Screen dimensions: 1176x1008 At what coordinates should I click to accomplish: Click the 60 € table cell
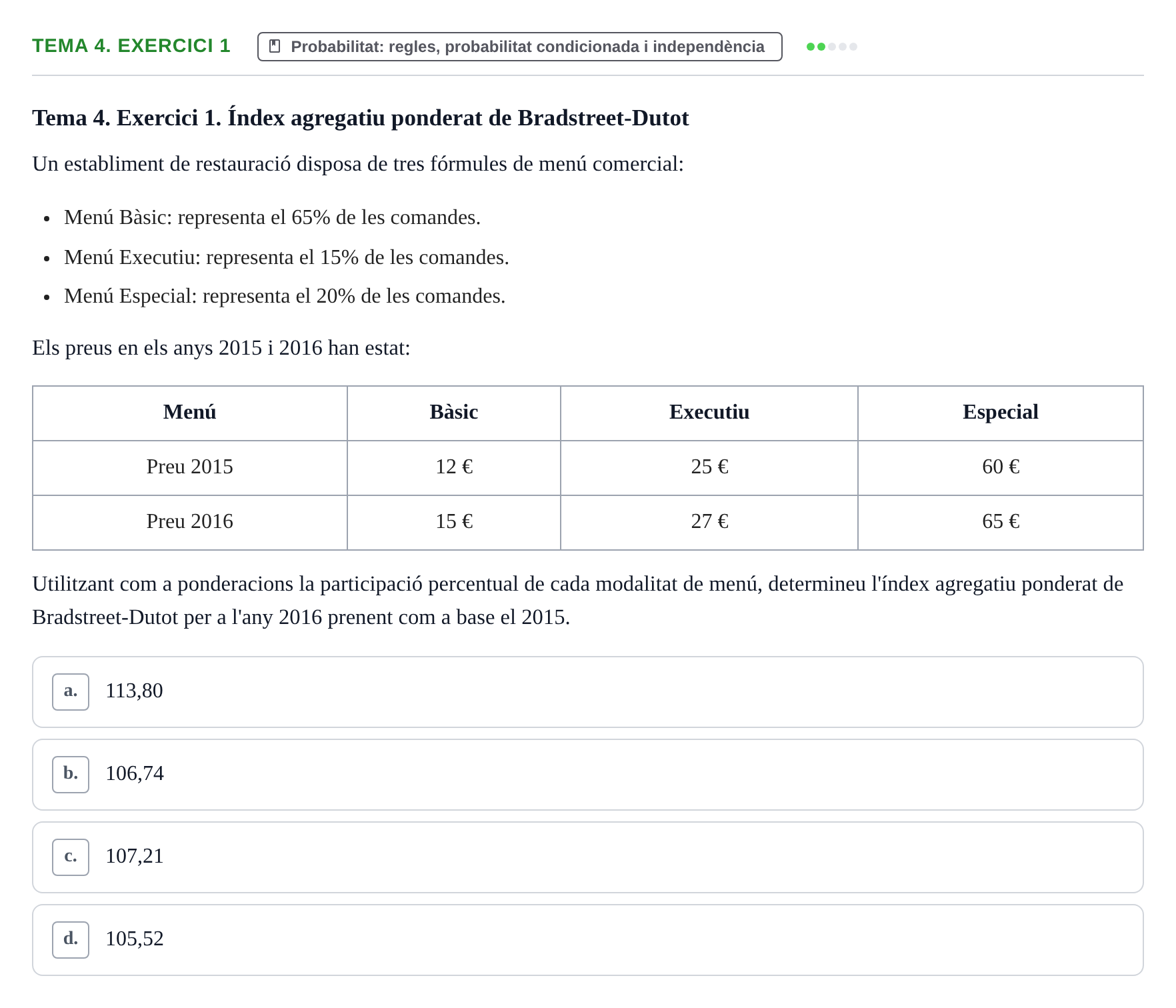[1001, 467]
